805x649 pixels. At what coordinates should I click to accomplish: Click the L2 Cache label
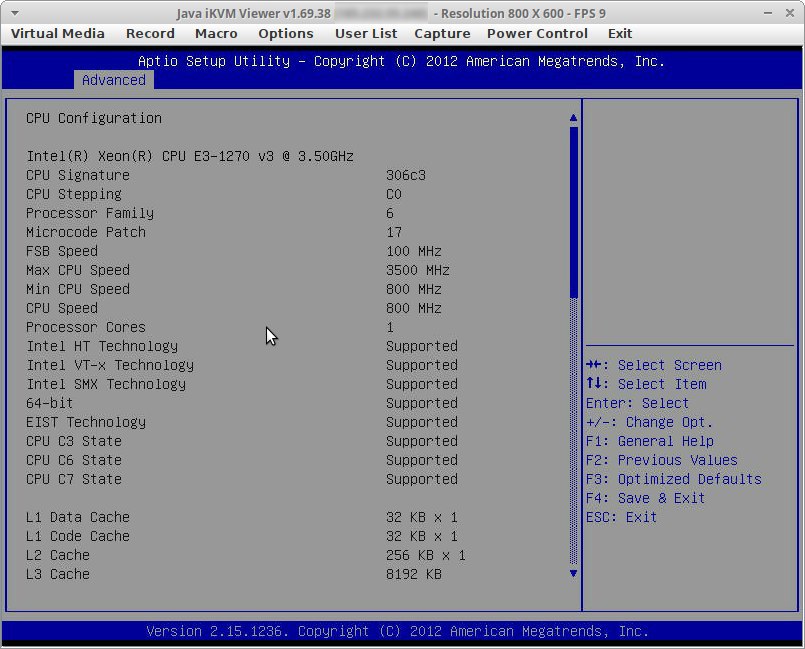point(58,555)
